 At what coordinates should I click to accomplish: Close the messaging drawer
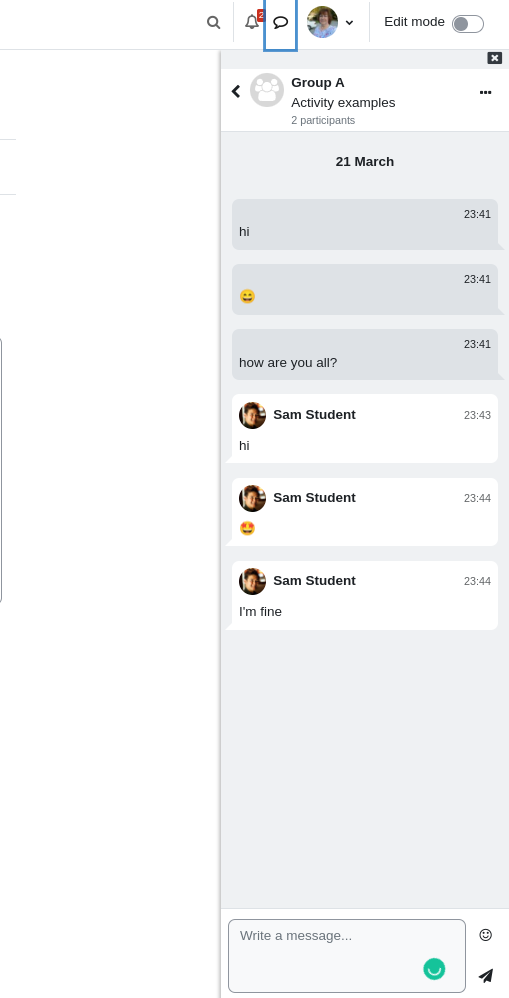[x=495, y=58]
